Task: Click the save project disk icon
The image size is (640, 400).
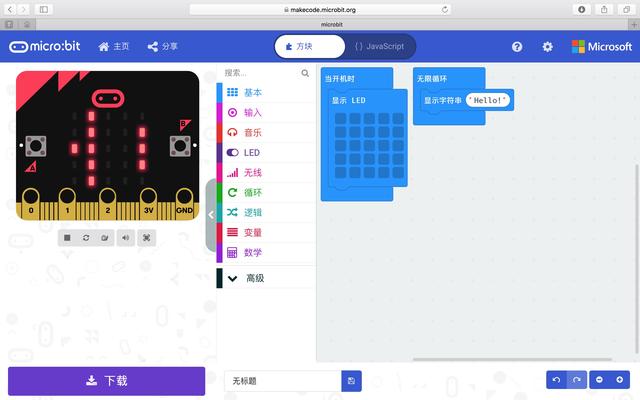Action: pyautogui.click(x=351, y=381)
